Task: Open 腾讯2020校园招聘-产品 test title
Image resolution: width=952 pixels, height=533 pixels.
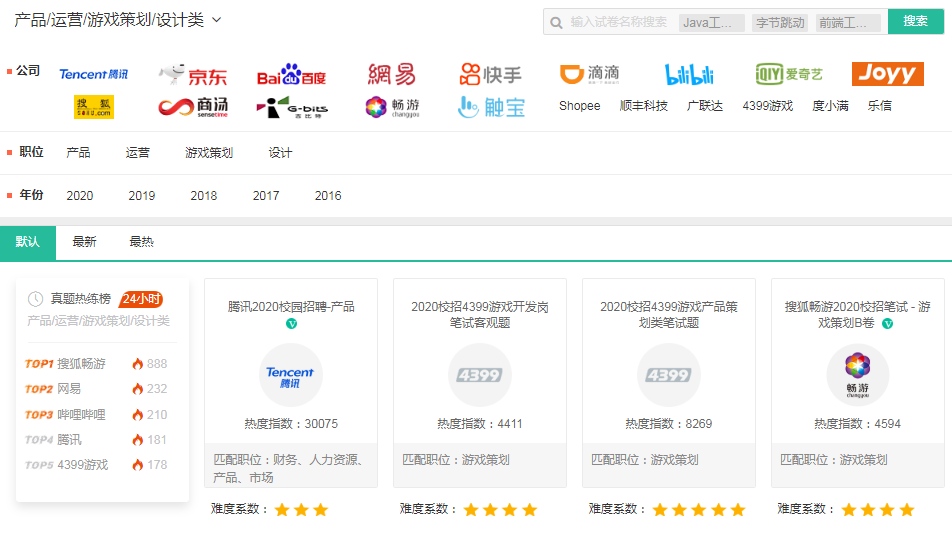Action: click(291, 307)
